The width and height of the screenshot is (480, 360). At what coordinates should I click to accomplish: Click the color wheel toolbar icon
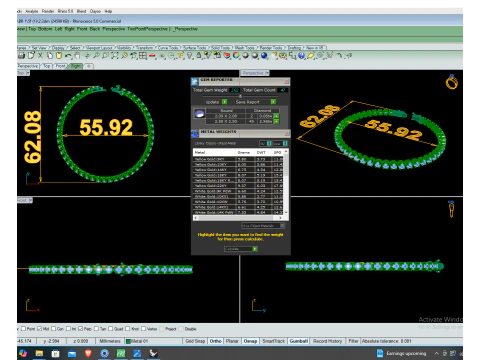[236, 56]
